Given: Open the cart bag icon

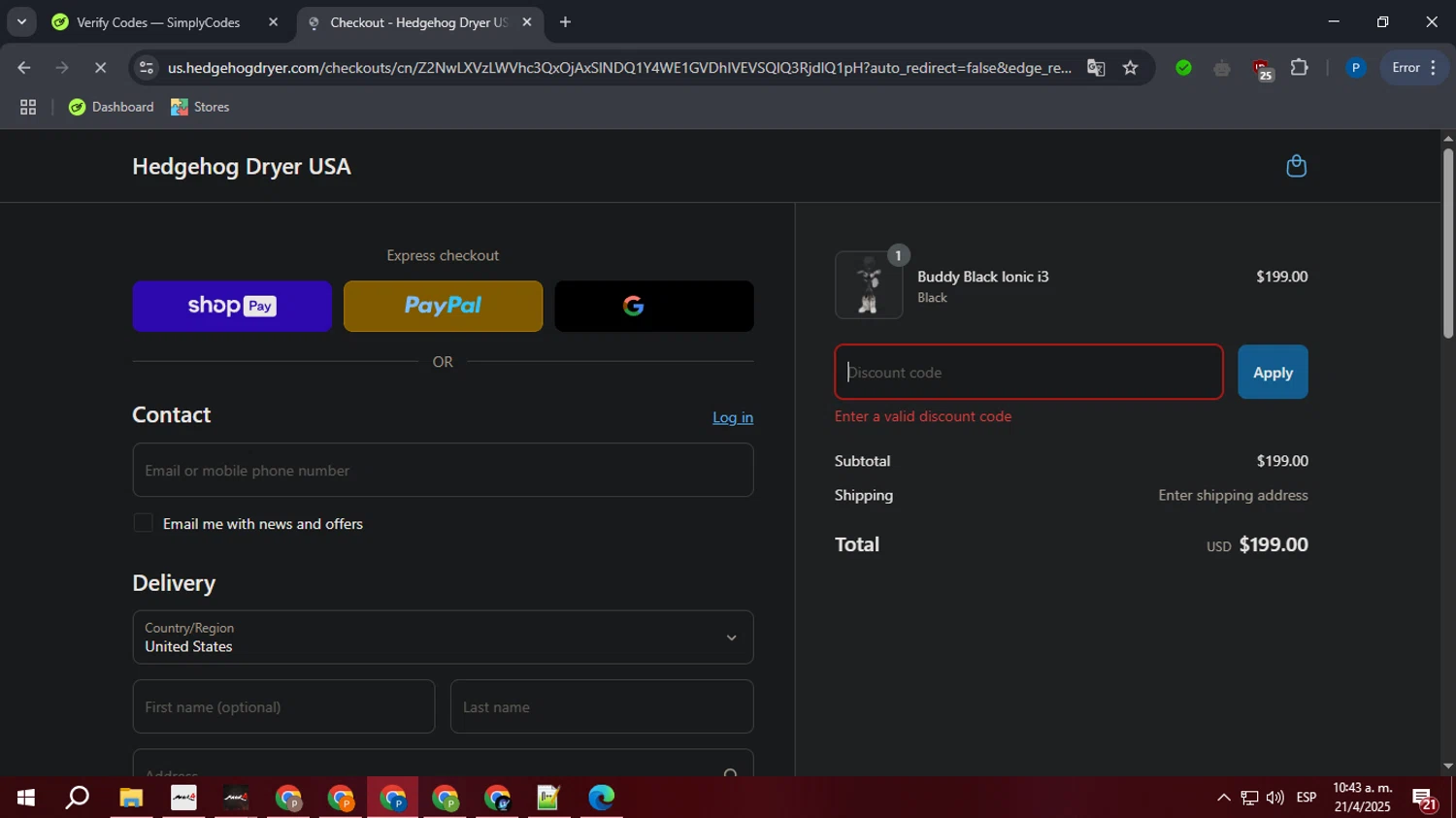Looking at the screenshot, I should (x=1296, y=166).
